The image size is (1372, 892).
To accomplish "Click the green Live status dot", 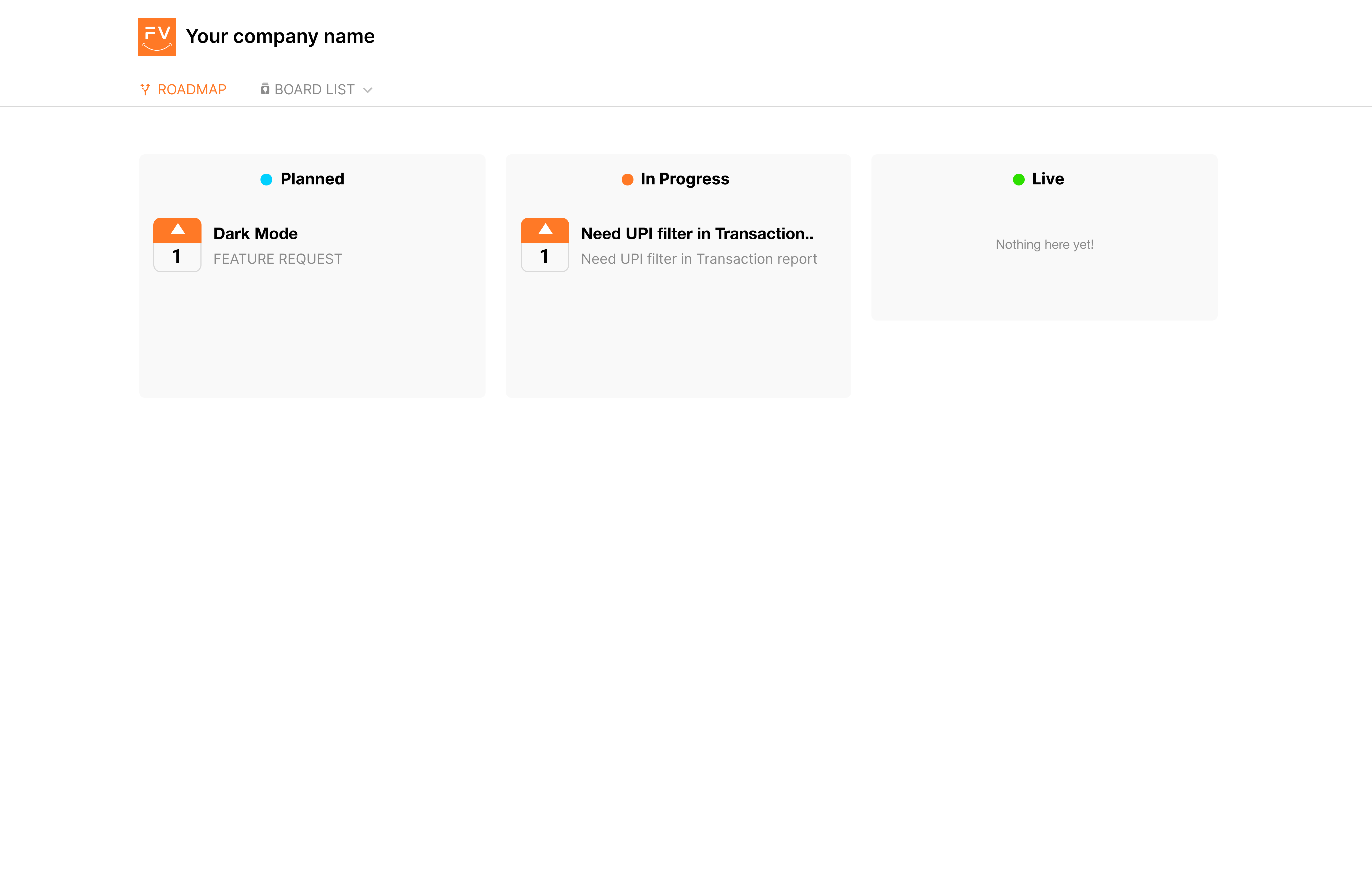I will pos(1019,179).
